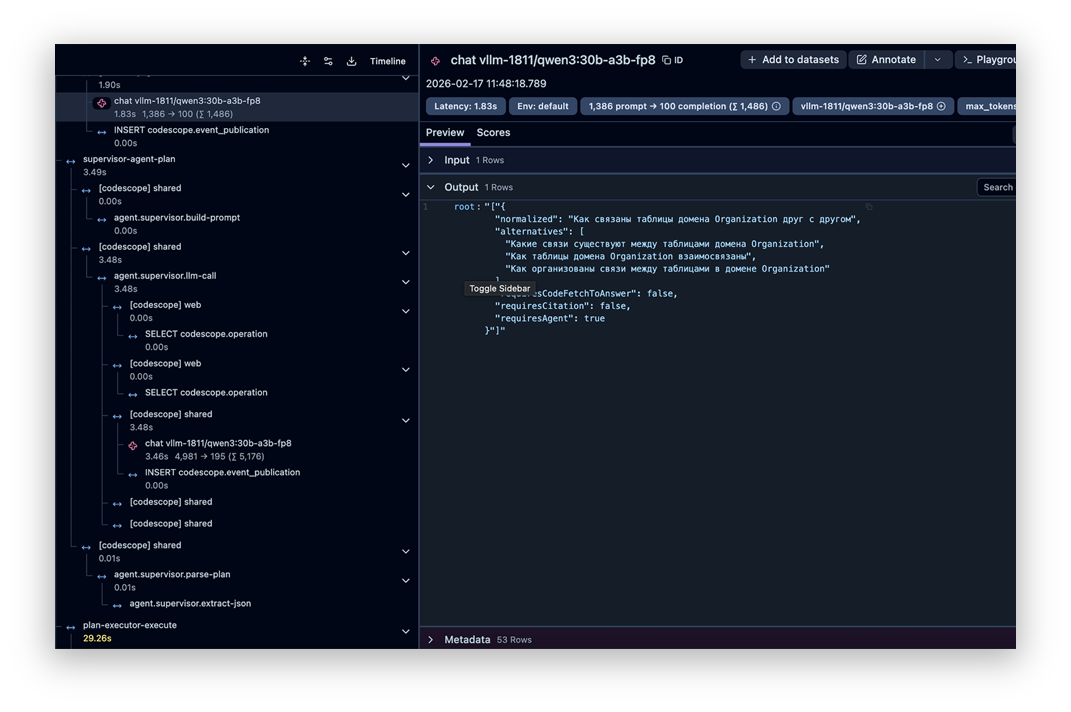This screenshot has width=1071, height=712.
Task: Click the plus icon on the model name badge
Action: [941, 106]
